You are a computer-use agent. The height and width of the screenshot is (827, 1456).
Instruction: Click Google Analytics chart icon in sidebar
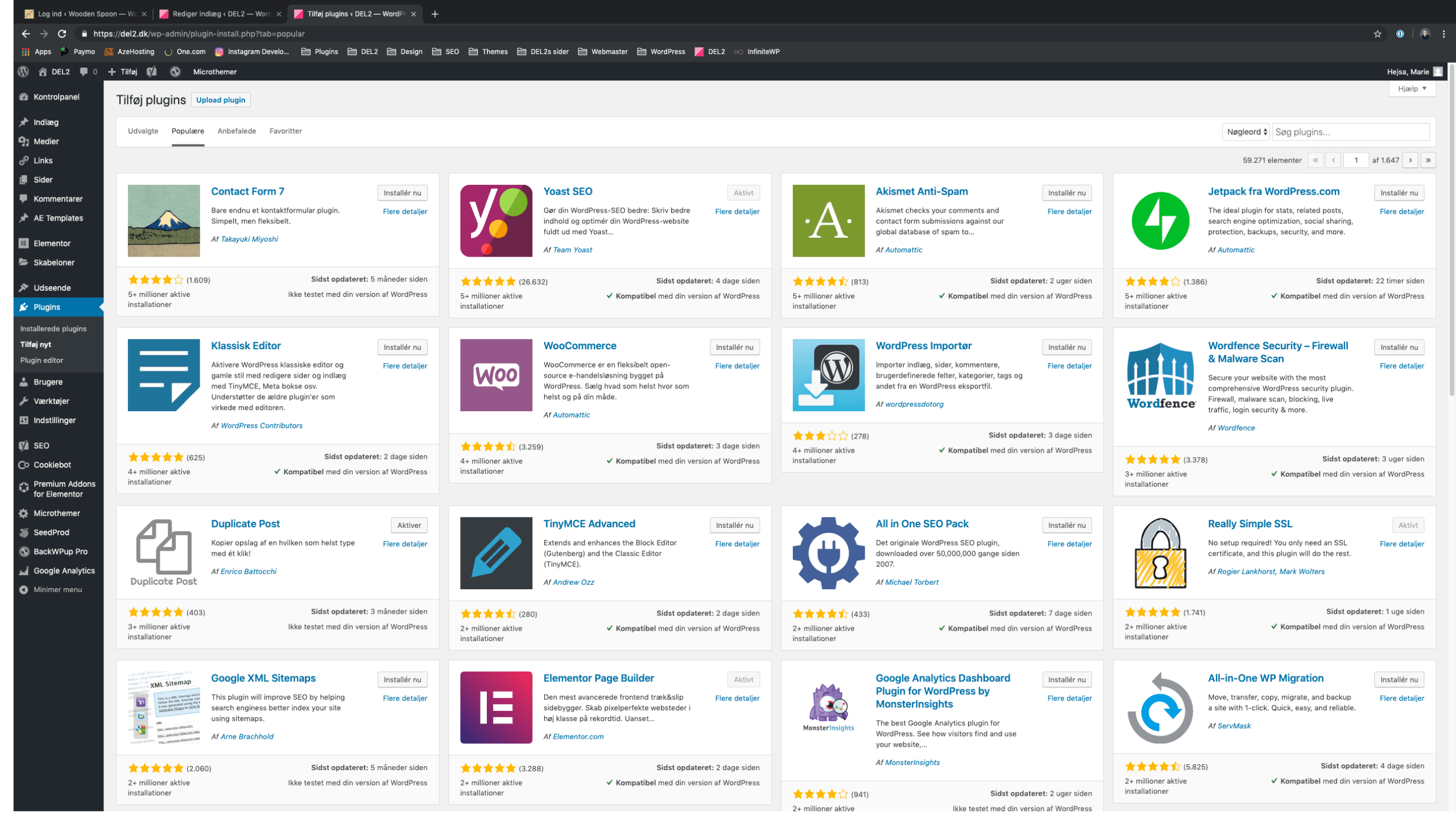point(24,570)
